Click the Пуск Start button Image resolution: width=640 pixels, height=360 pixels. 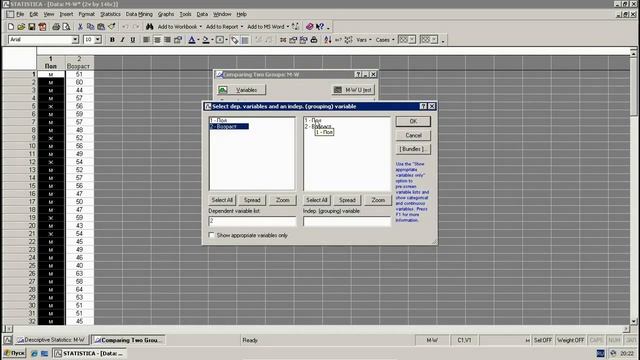[x=15, y=353]
